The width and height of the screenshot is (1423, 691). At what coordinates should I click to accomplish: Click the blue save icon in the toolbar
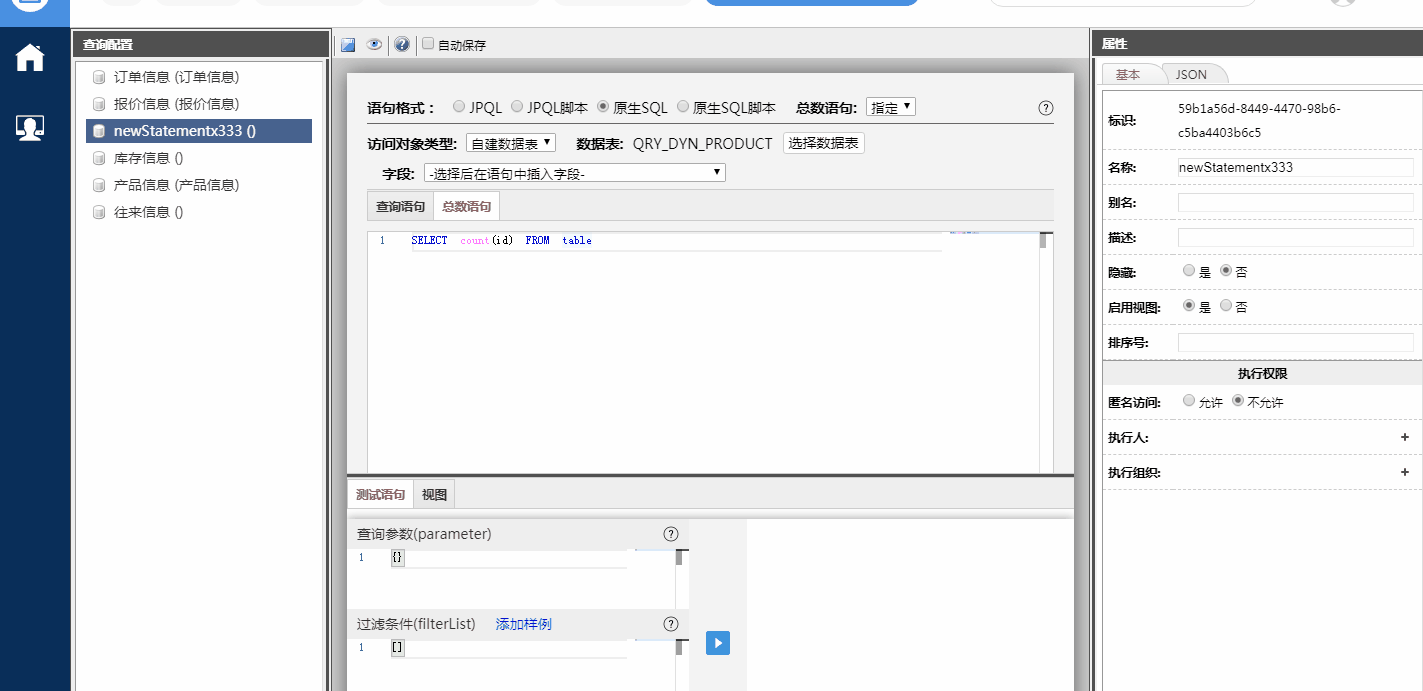(348, 45)
